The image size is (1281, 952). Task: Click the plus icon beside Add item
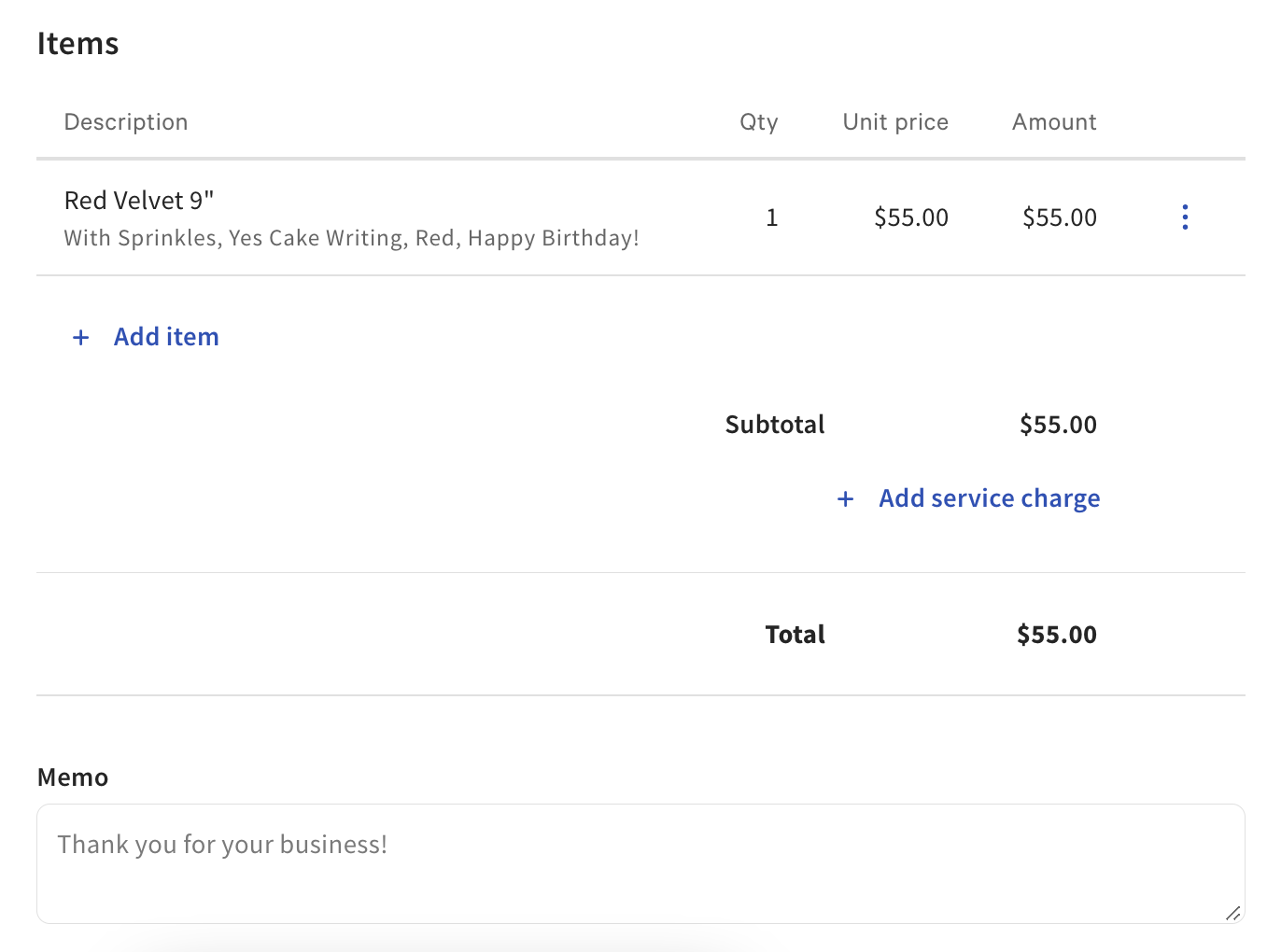coord(80,337)
